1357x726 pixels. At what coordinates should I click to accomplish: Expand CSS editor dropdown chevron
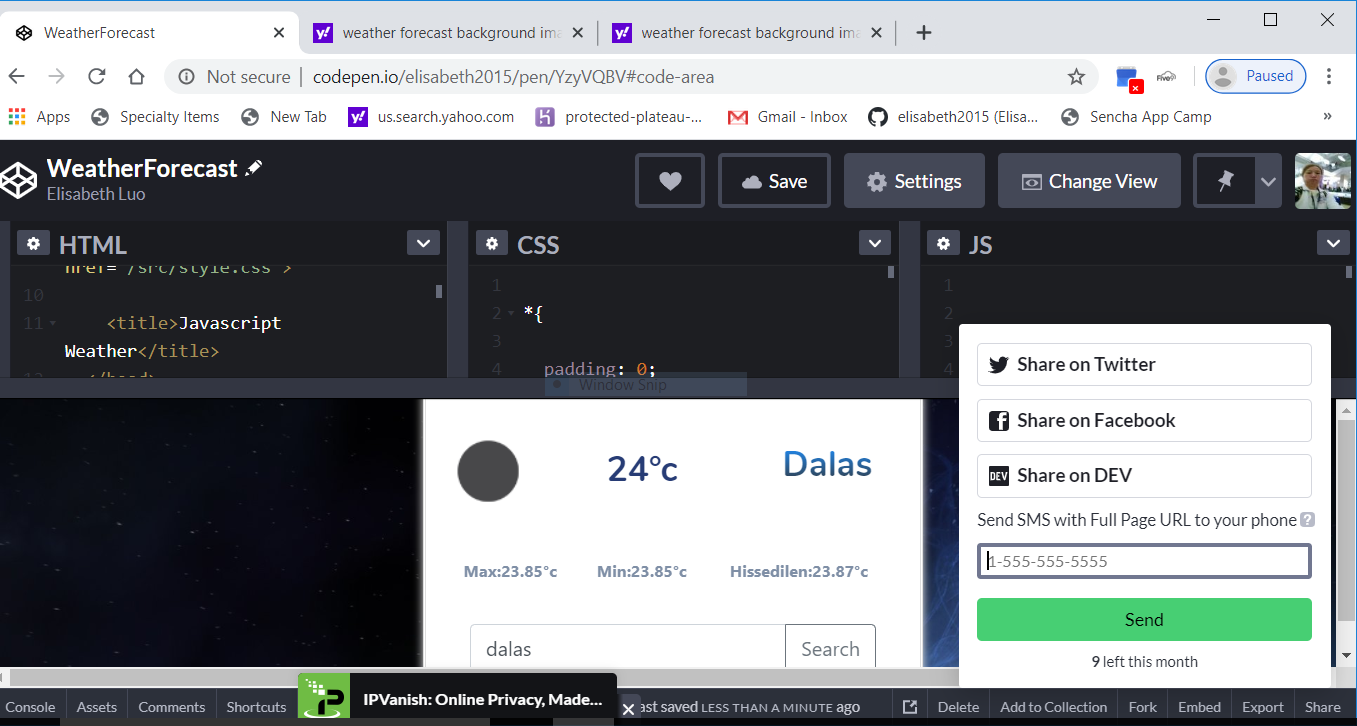875,243
